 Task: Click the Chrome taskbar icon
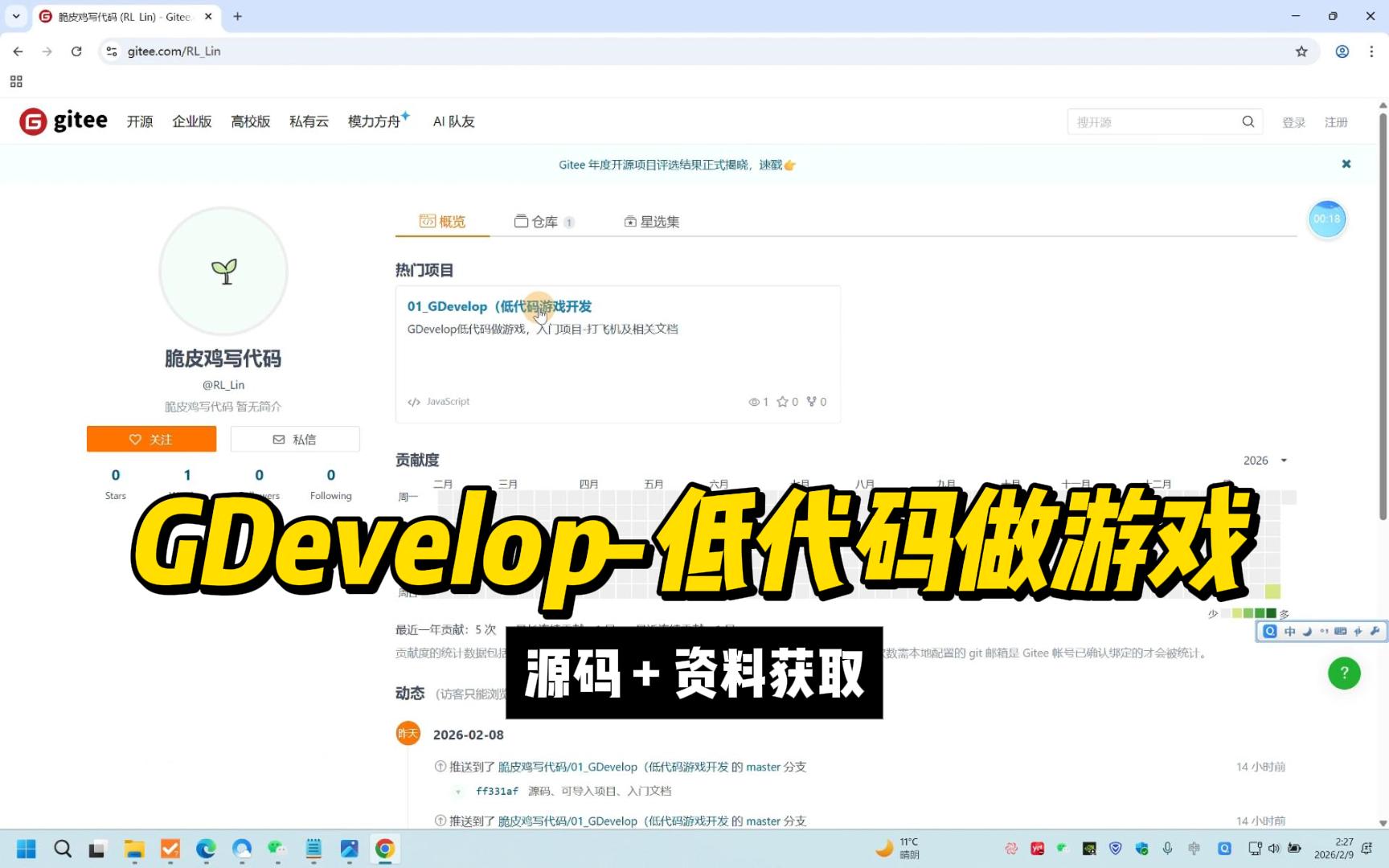[385, 849]
